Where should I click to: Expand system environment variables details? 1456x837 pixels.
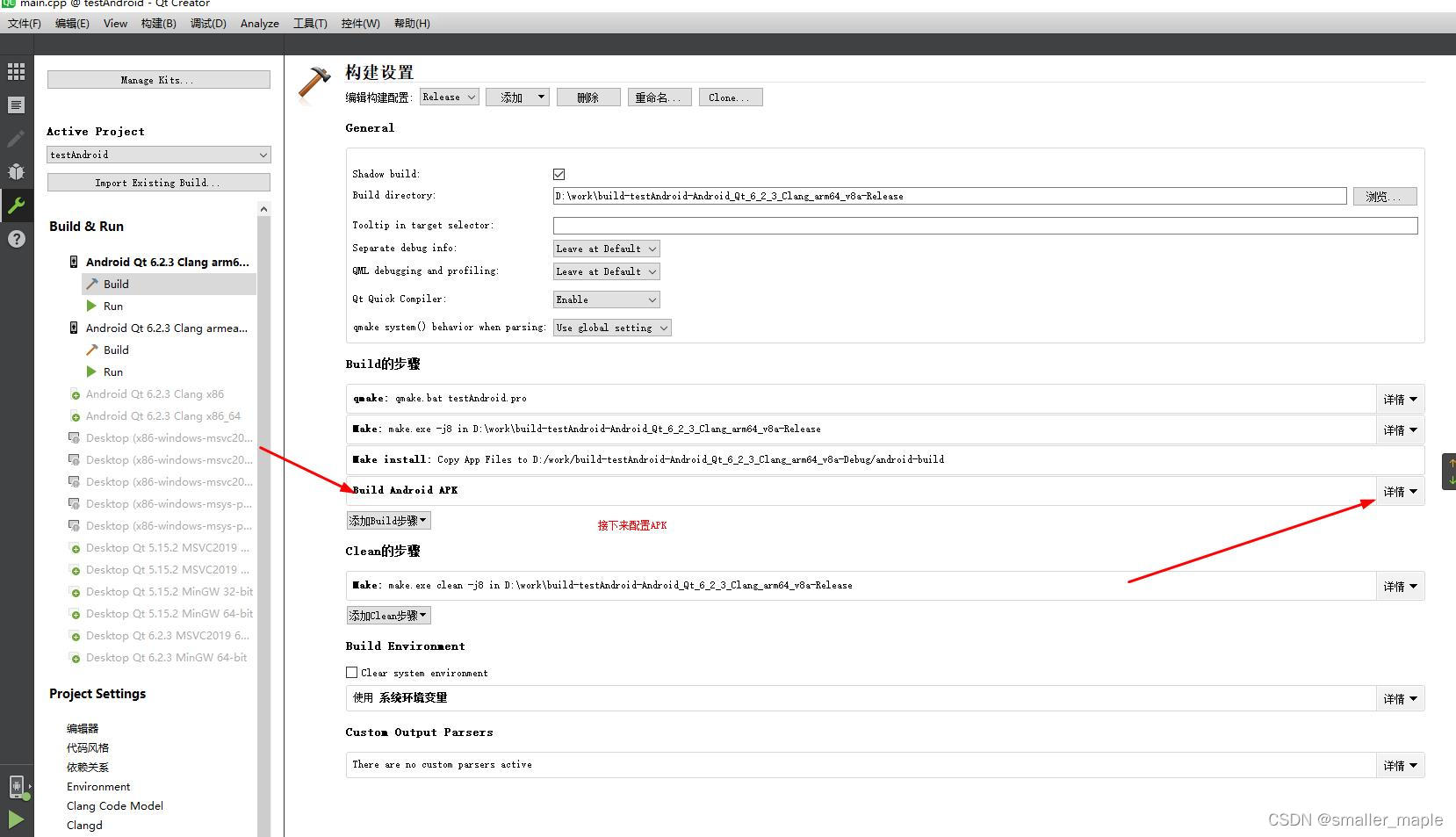click(x=1400, y=698)
